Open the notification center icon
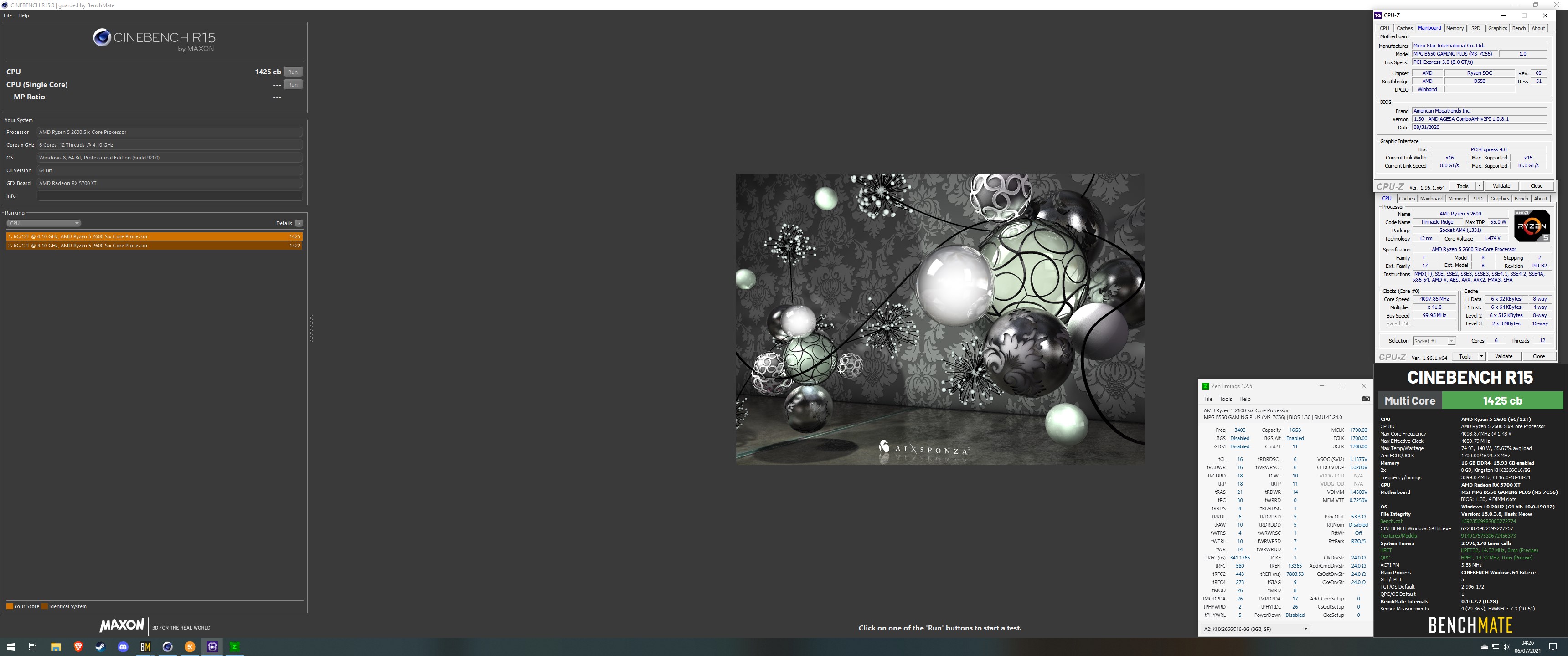1568x656 pixels. pos(1553,647)
